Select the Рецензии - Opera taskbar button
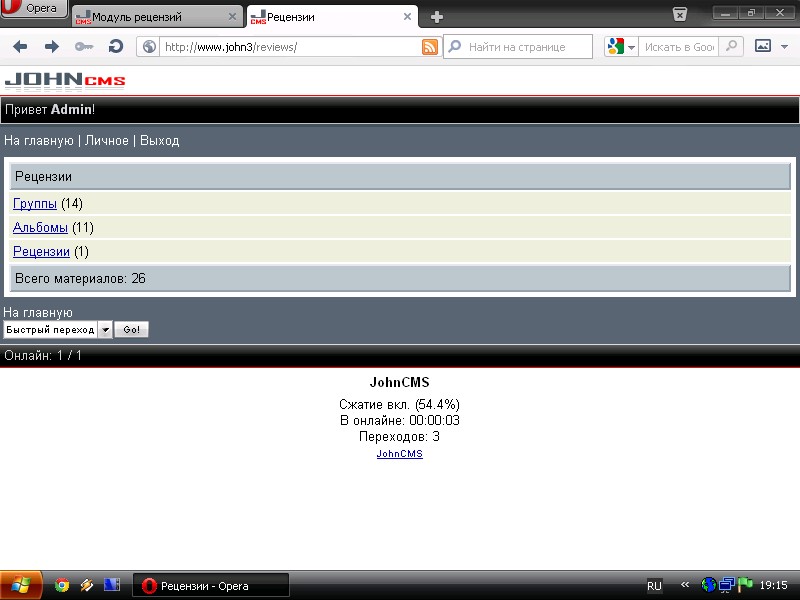 point(211,585)
